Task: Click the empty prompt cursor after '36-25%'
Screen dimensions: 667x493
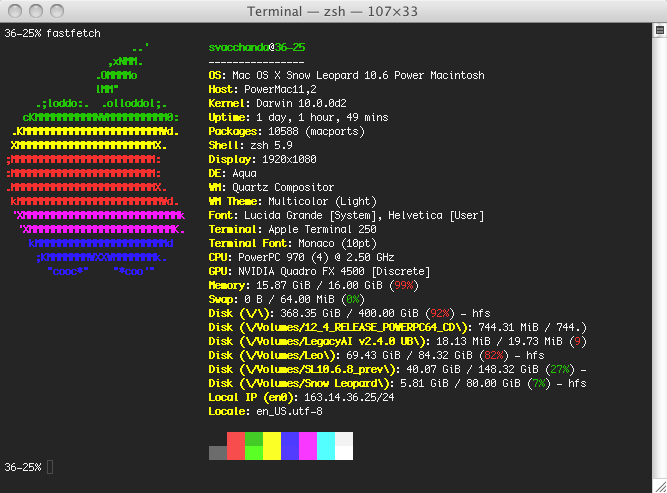Action: point(50,467)
